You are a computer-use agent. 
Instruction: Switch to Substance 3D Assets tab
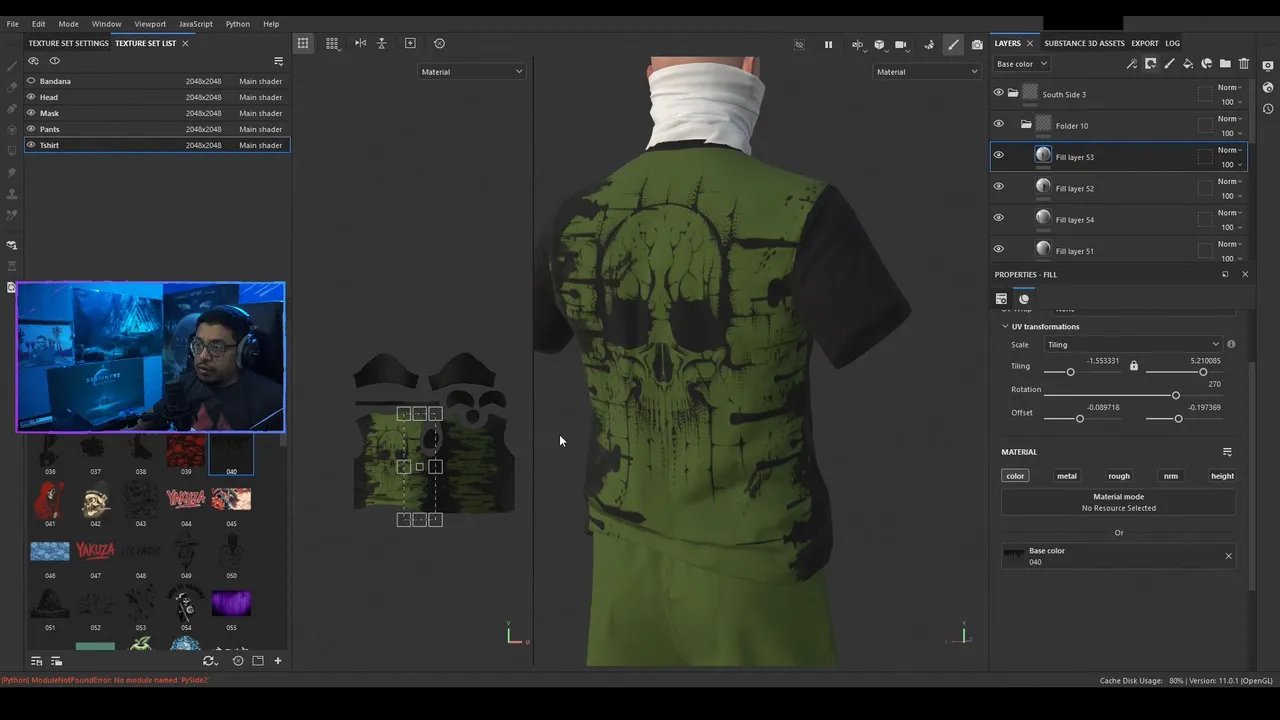click(1084, 44)
